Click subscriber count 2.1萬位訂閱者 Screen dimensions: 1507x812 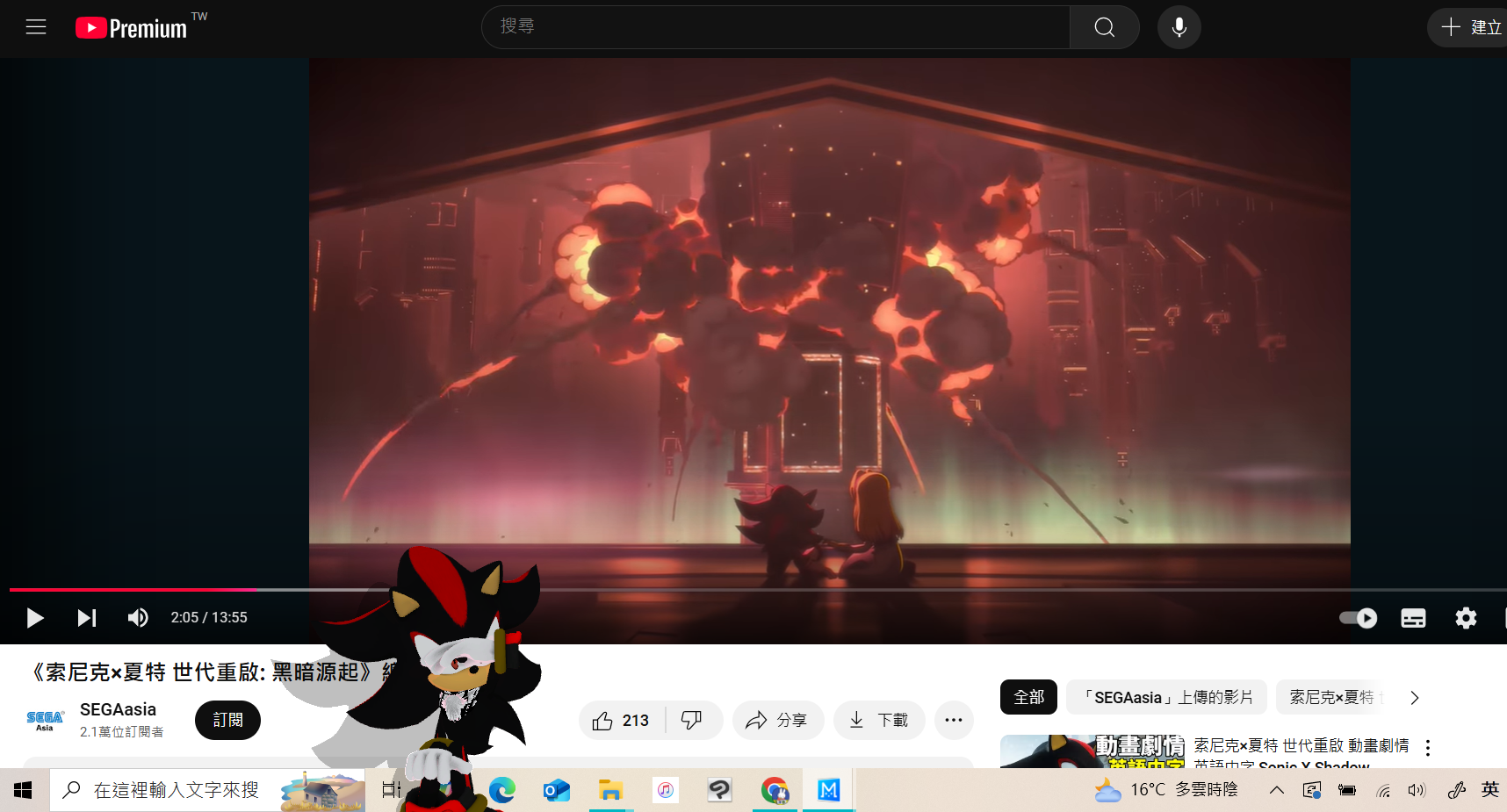click(121, 731)
